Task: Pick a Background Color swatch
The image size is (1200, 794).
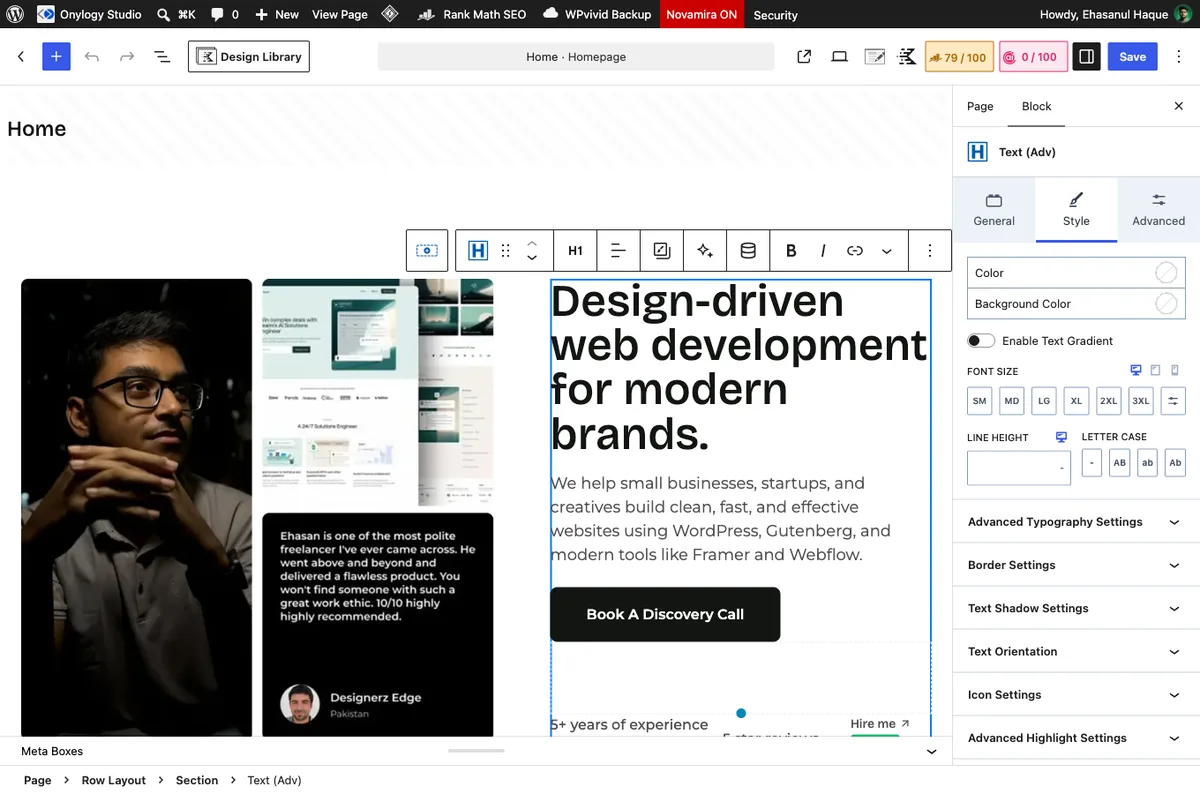Action: 1166,304
